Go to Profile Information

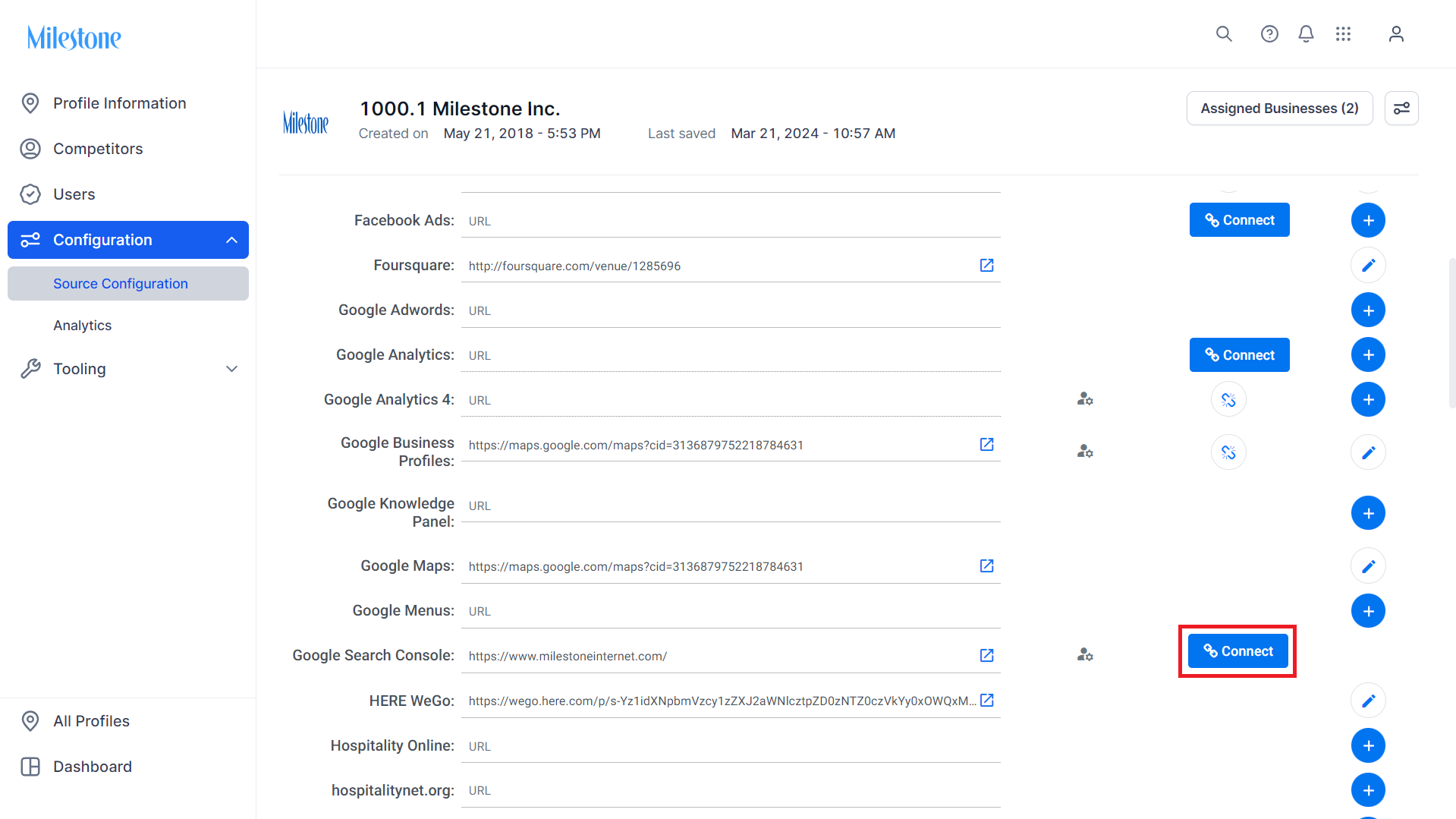pyautogui.click(x=119, y=103)
